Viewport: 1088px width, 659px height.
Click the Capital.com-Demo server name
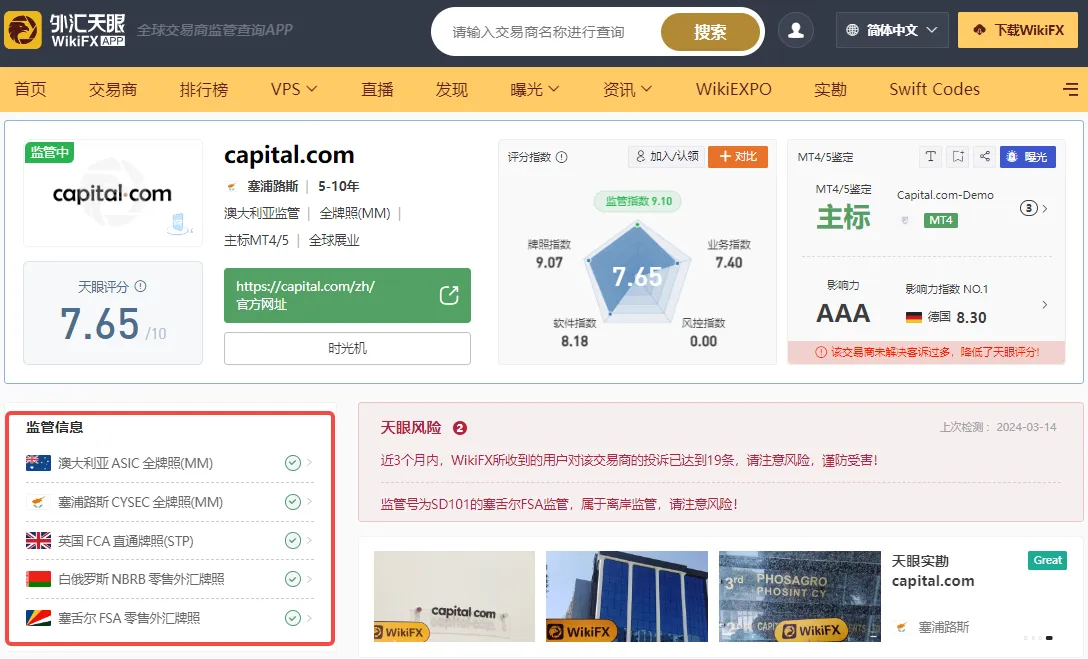click(x=945, y=195)
